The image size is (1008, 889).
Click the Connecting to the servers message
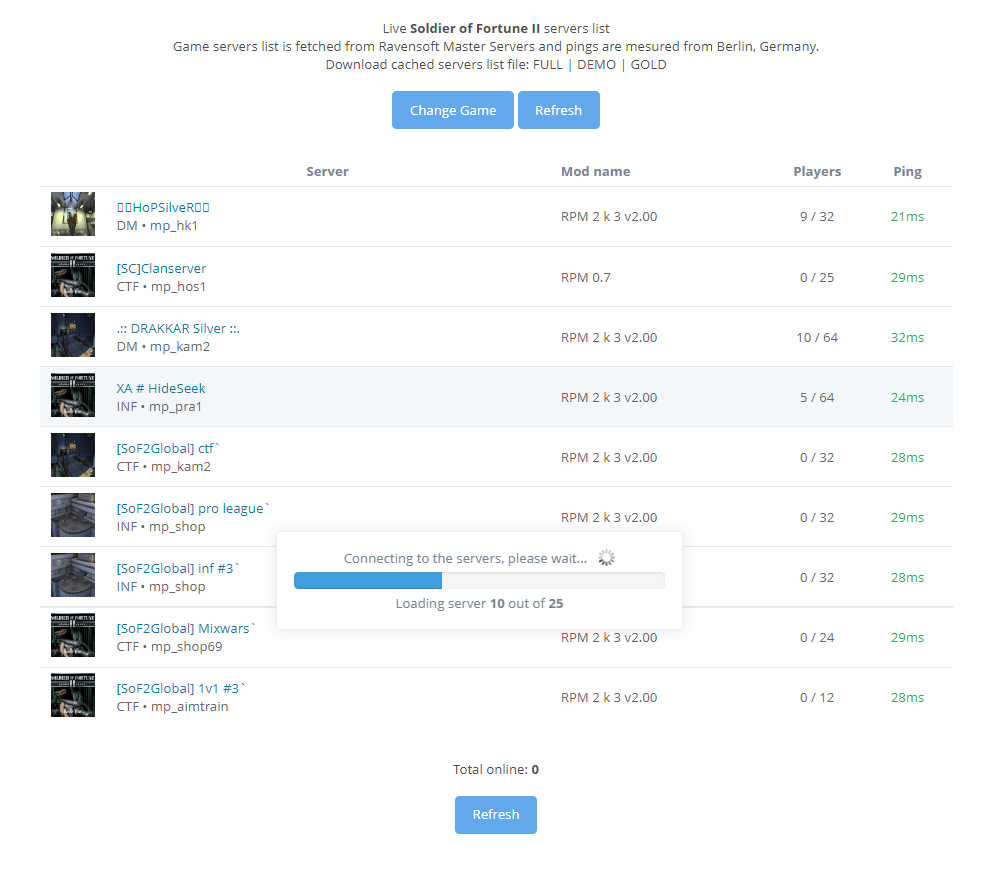click(x=465, y=558)
